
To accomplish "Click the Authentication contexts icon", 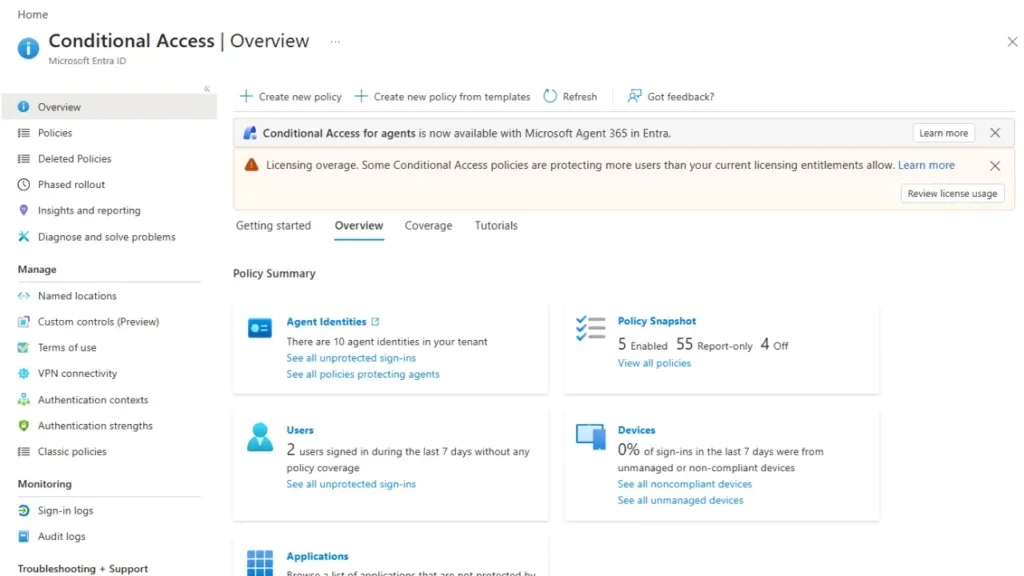I will (x=24, y=399).
